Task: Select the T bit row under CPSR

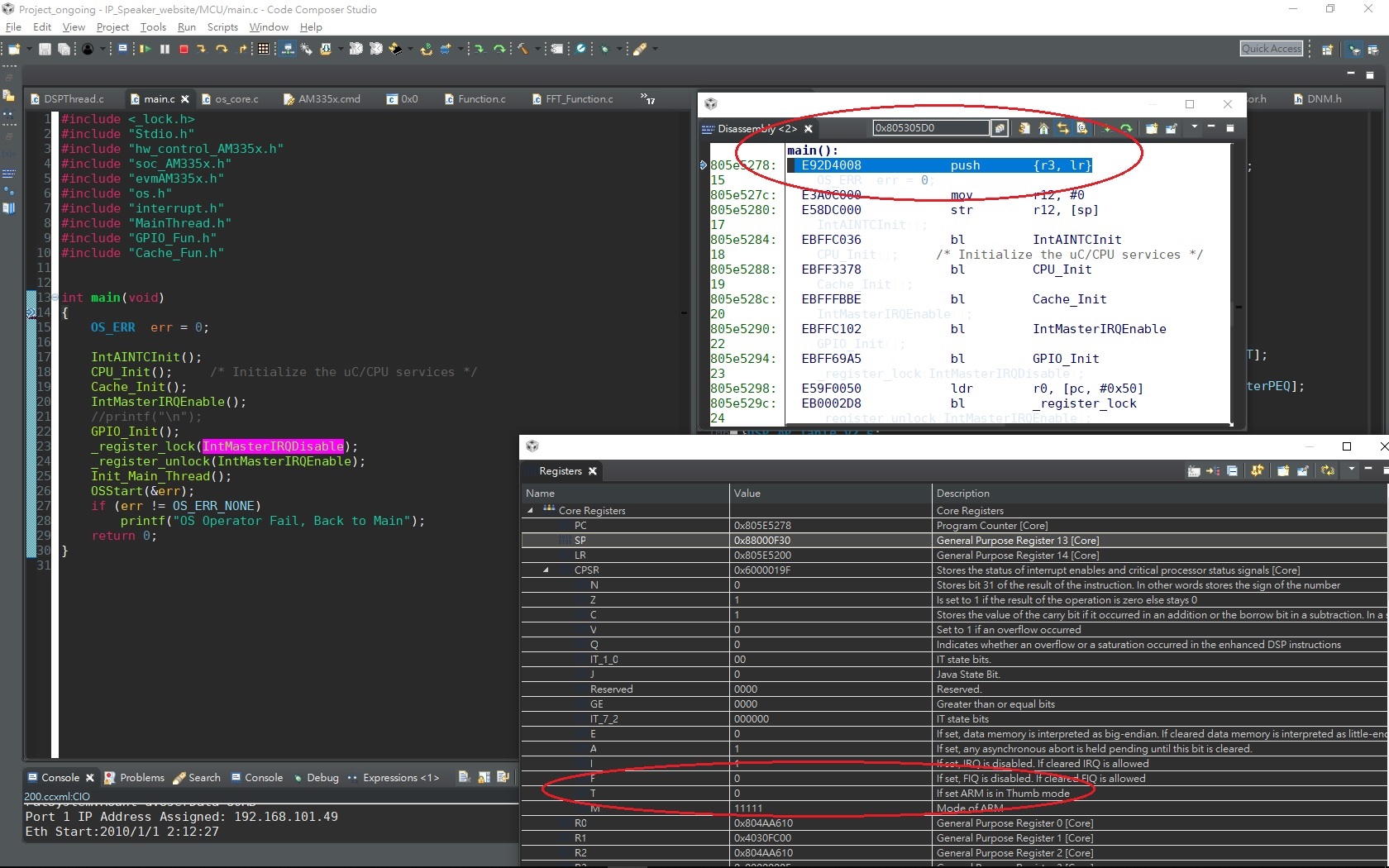Action: [x=954, y=794]
